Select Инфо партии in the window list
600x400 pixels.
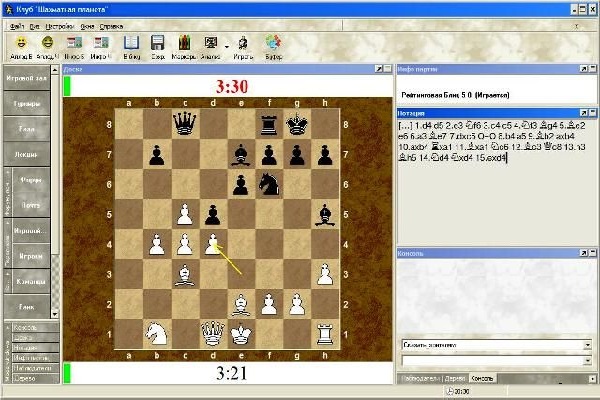pos(36,358)
